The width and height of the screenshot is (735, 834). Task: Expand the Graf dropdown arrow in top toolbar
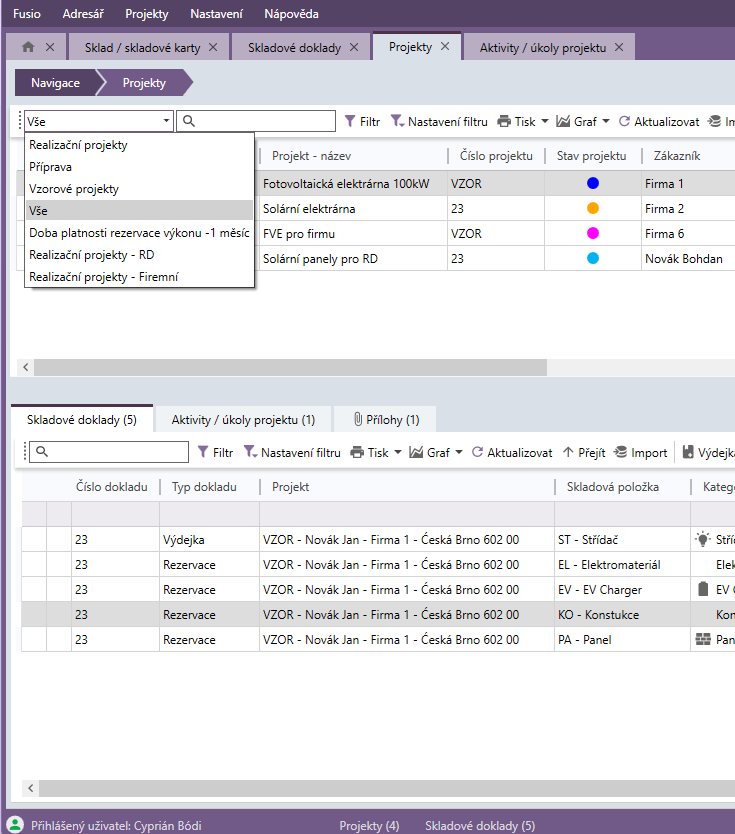click(x=606, y=122)
